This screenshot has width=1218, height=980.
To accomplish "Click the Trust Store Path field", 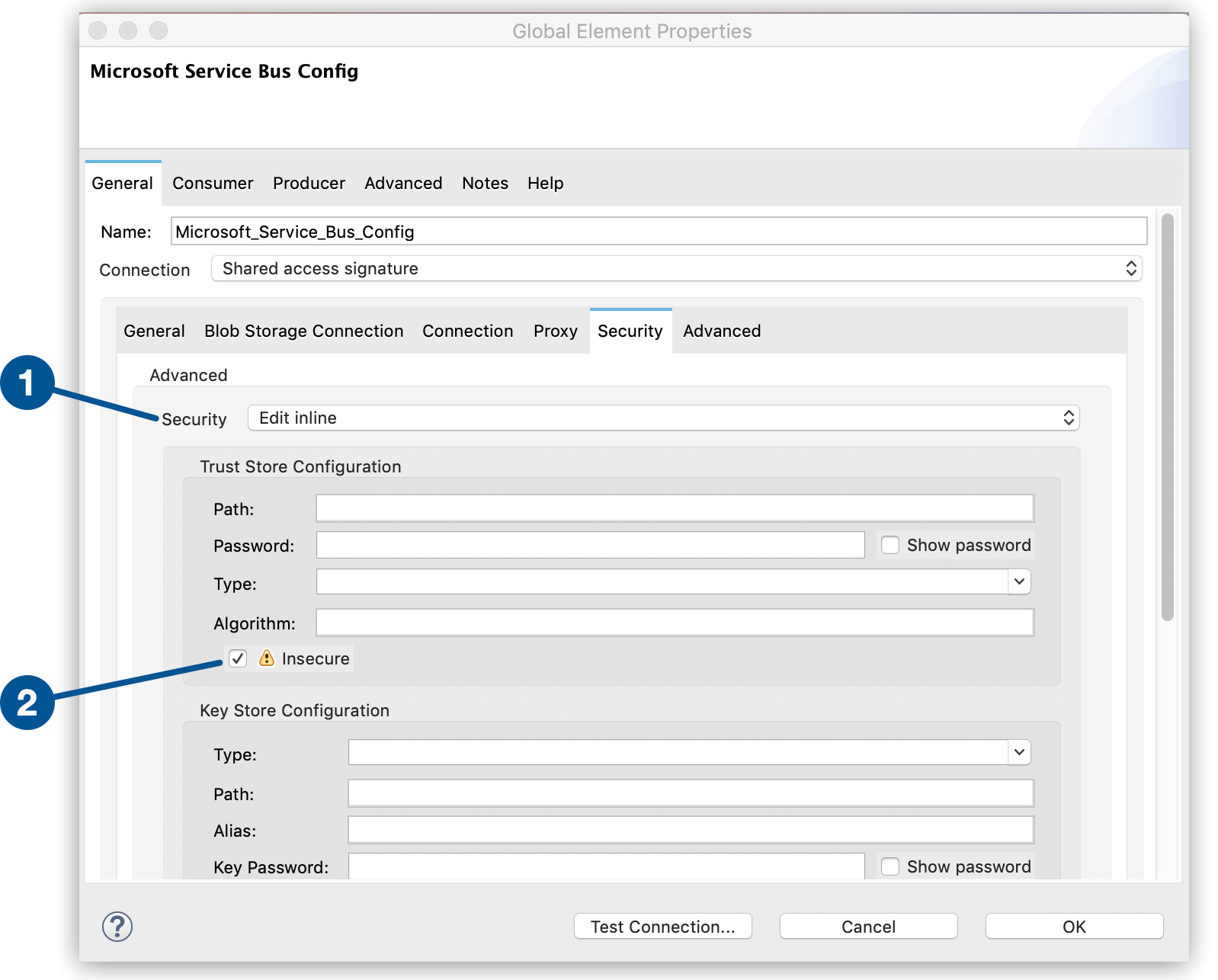I will coord(675,508).
